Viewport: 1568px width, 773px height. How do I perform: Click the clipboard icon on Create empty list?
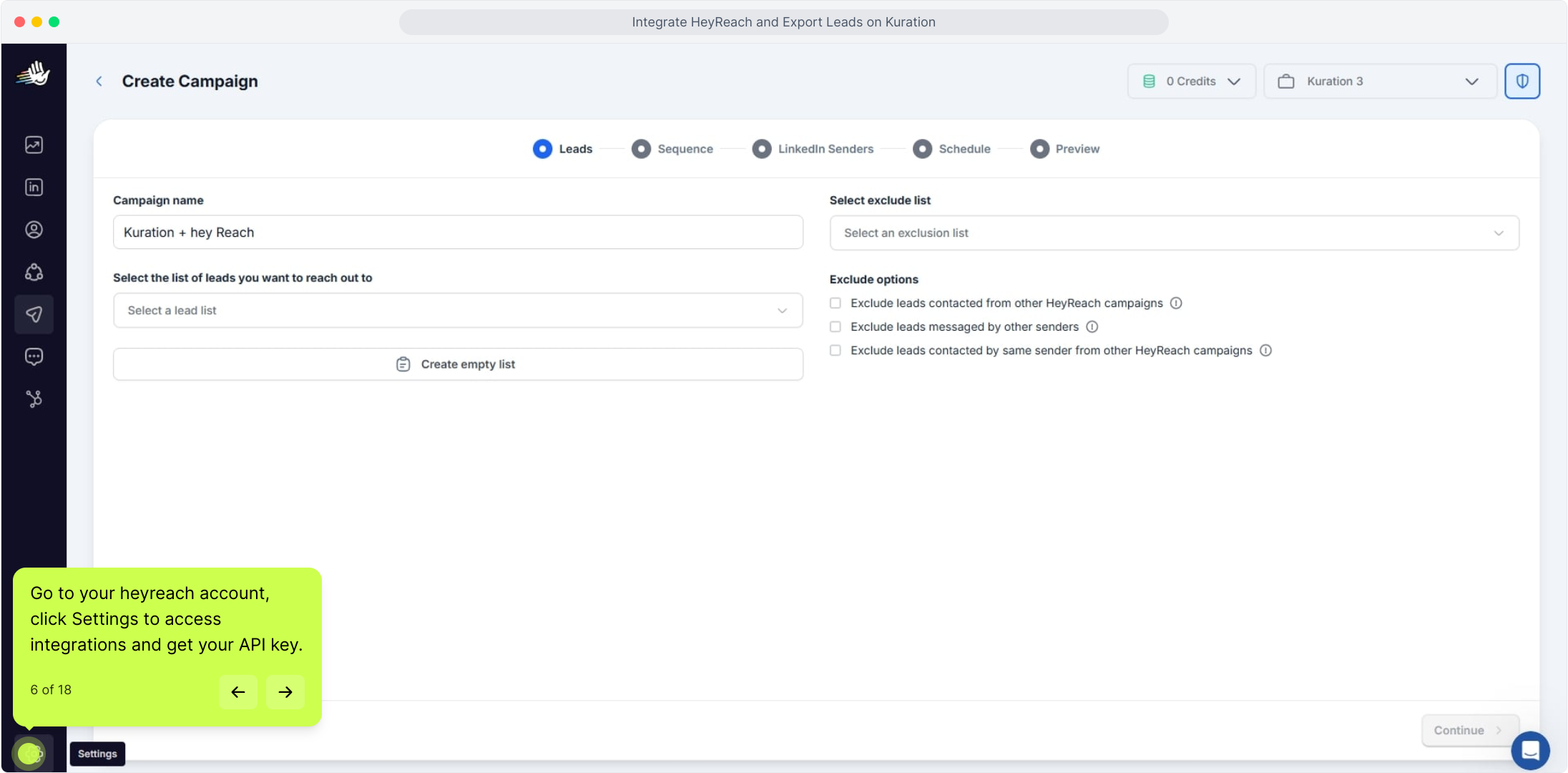tap(403, 364)
